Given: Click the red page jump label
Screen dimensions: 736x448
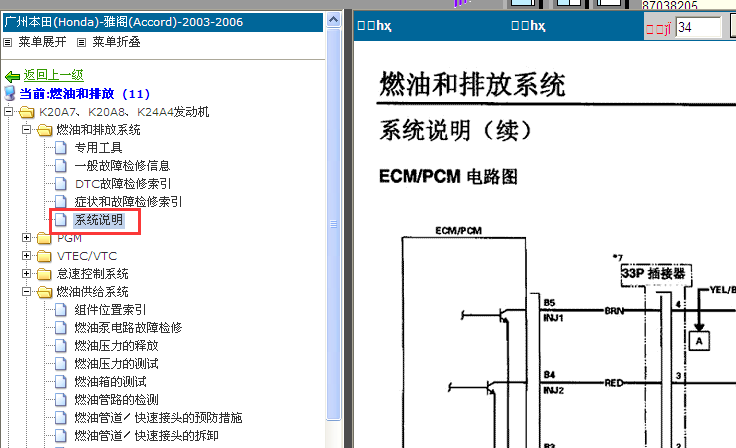Looking at the screenshot, I should [659, 29].
